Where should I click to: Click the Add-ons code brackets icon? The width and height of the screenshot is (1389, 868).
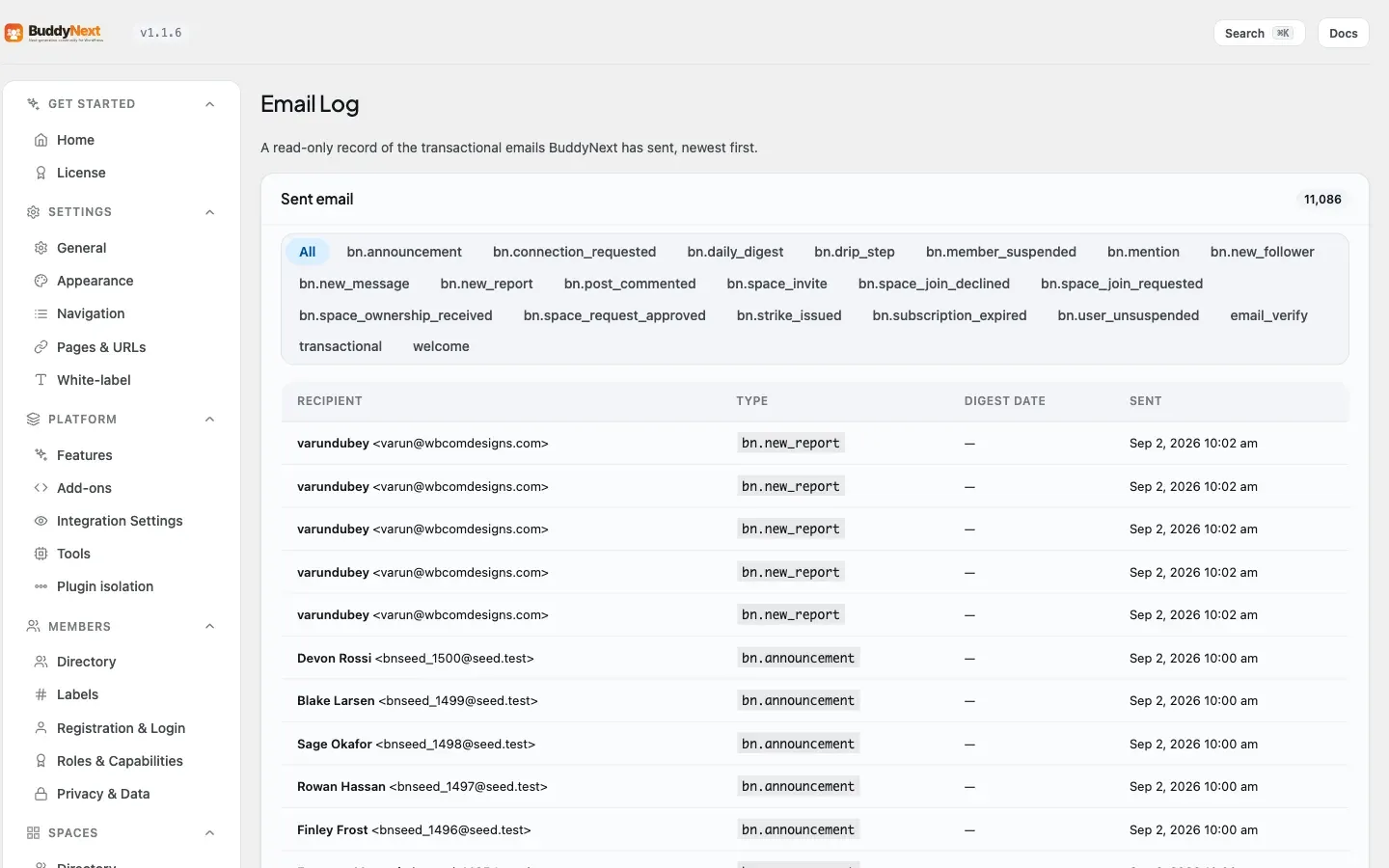(x=41, y=488)
